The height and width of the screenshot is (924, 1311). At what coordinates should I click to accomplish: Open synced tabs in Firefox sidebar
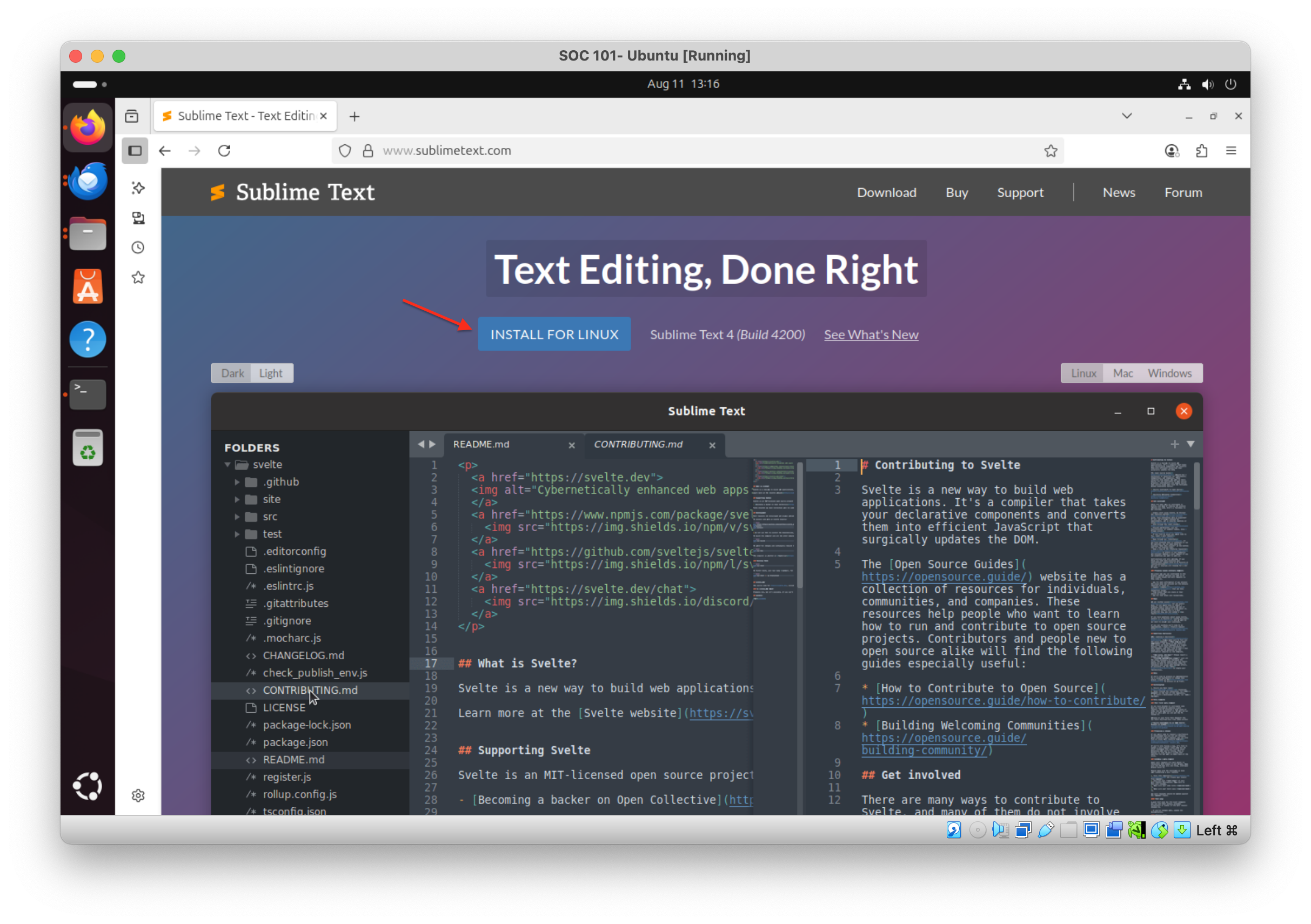pos(138,218)
